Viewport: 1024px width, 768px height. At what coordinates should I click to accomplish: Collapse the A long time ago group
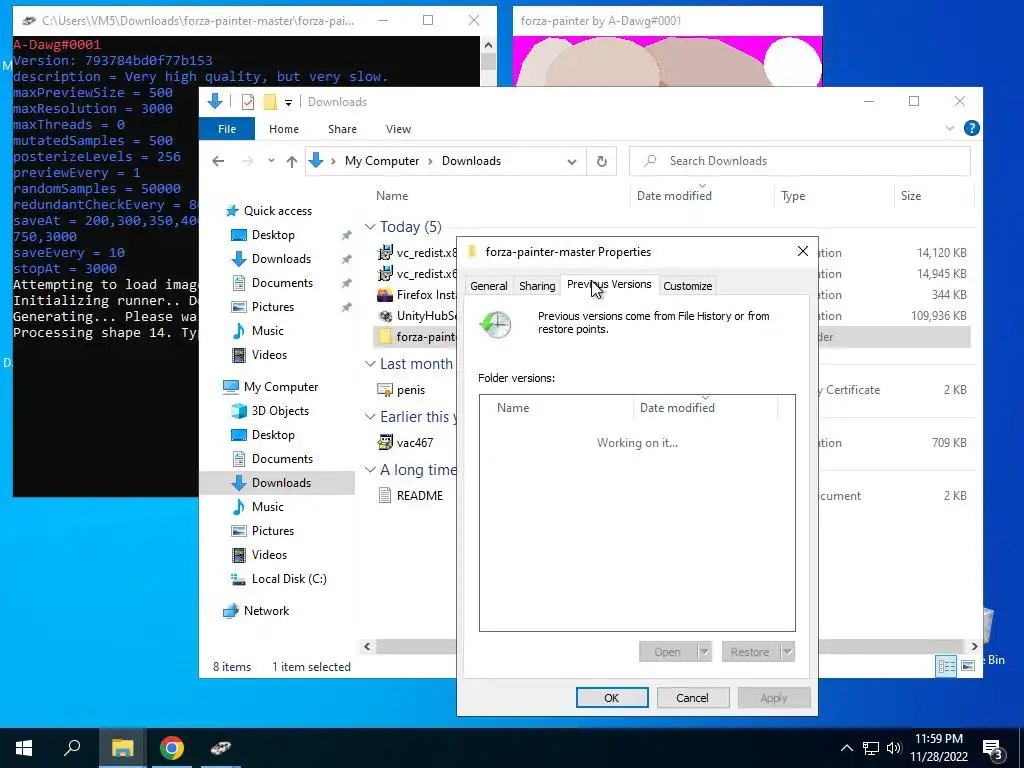(x=370, y=470)
